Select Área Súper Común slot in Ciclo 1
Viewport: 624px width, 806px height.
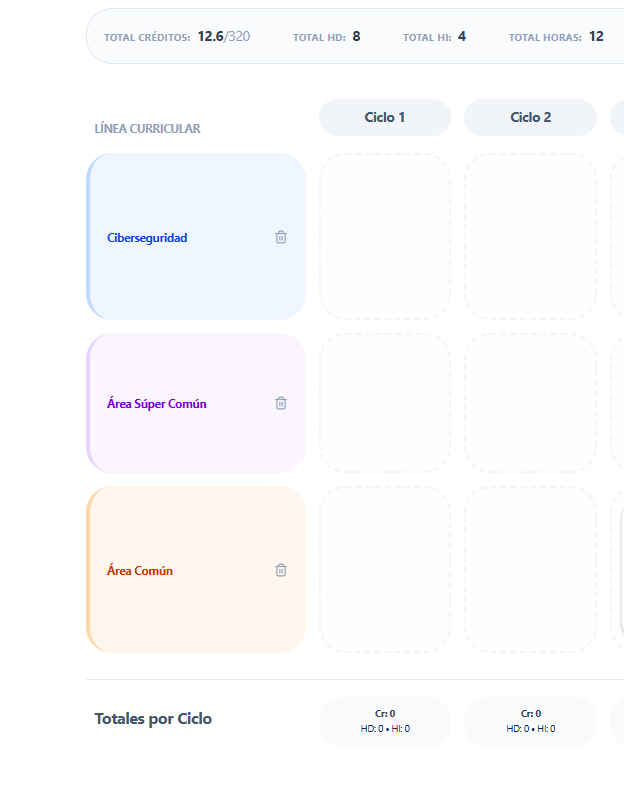[x=385, y=403]
